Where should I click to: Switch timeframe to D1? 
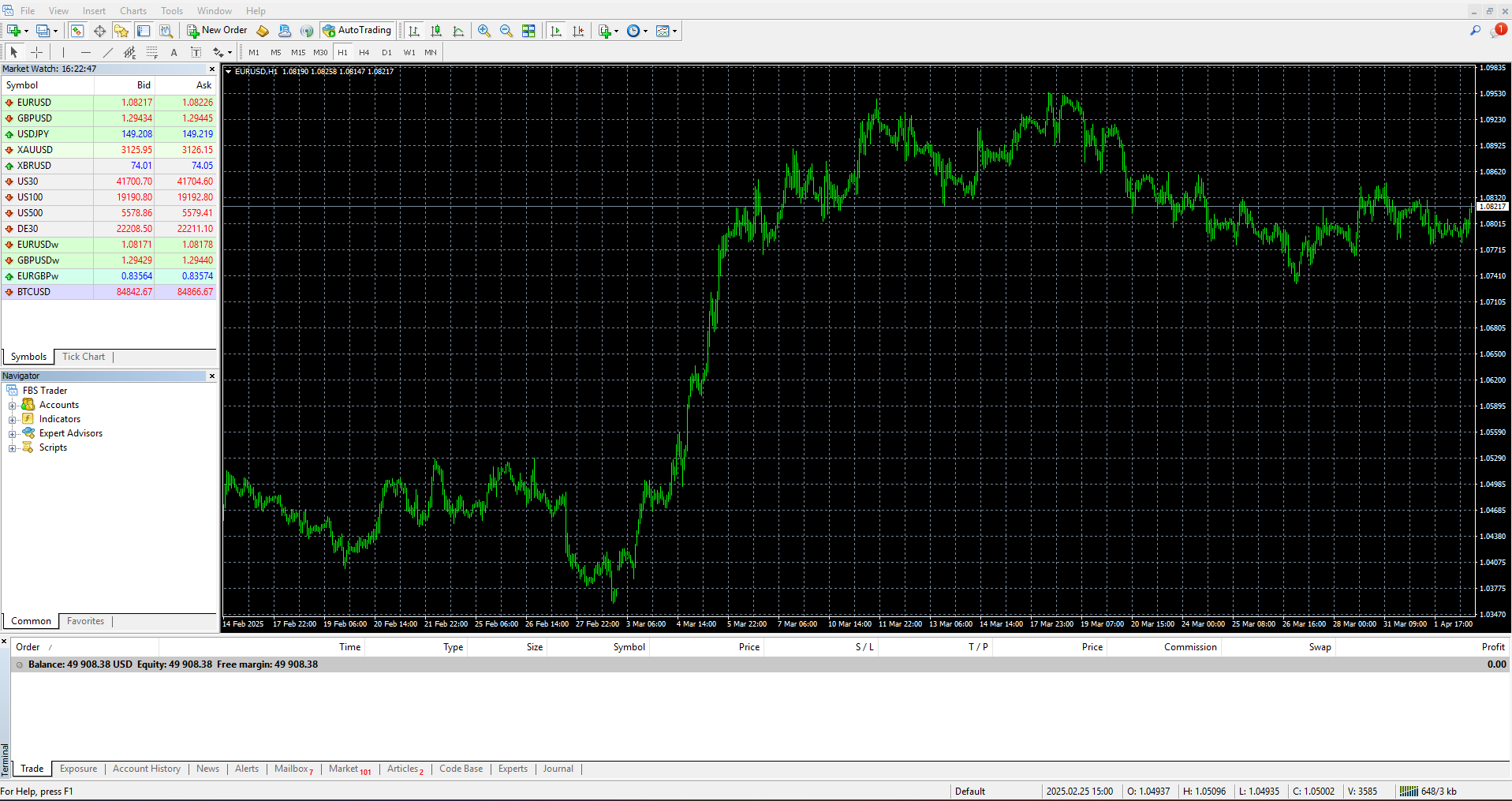pyautogui.click(x=386, y=52)
